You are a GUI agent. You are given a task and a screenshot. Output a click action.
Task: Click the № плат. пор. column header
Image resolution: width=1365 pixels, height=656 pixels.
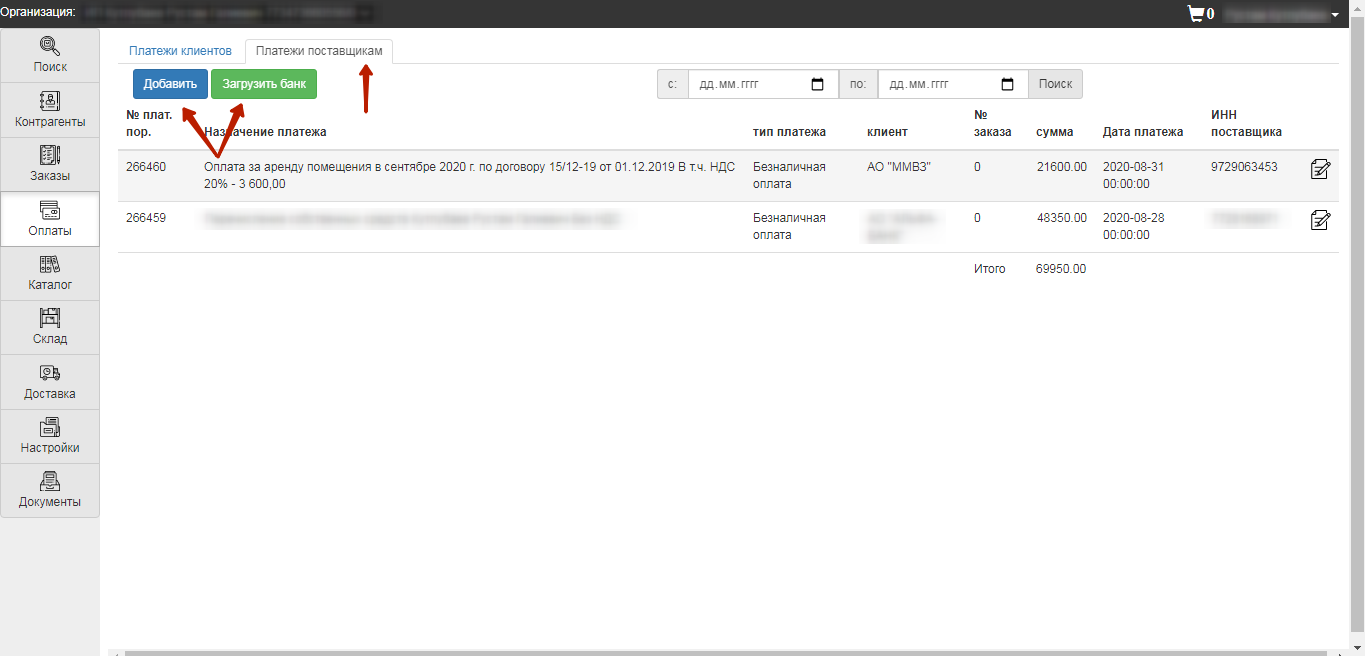tap(149, 123)
